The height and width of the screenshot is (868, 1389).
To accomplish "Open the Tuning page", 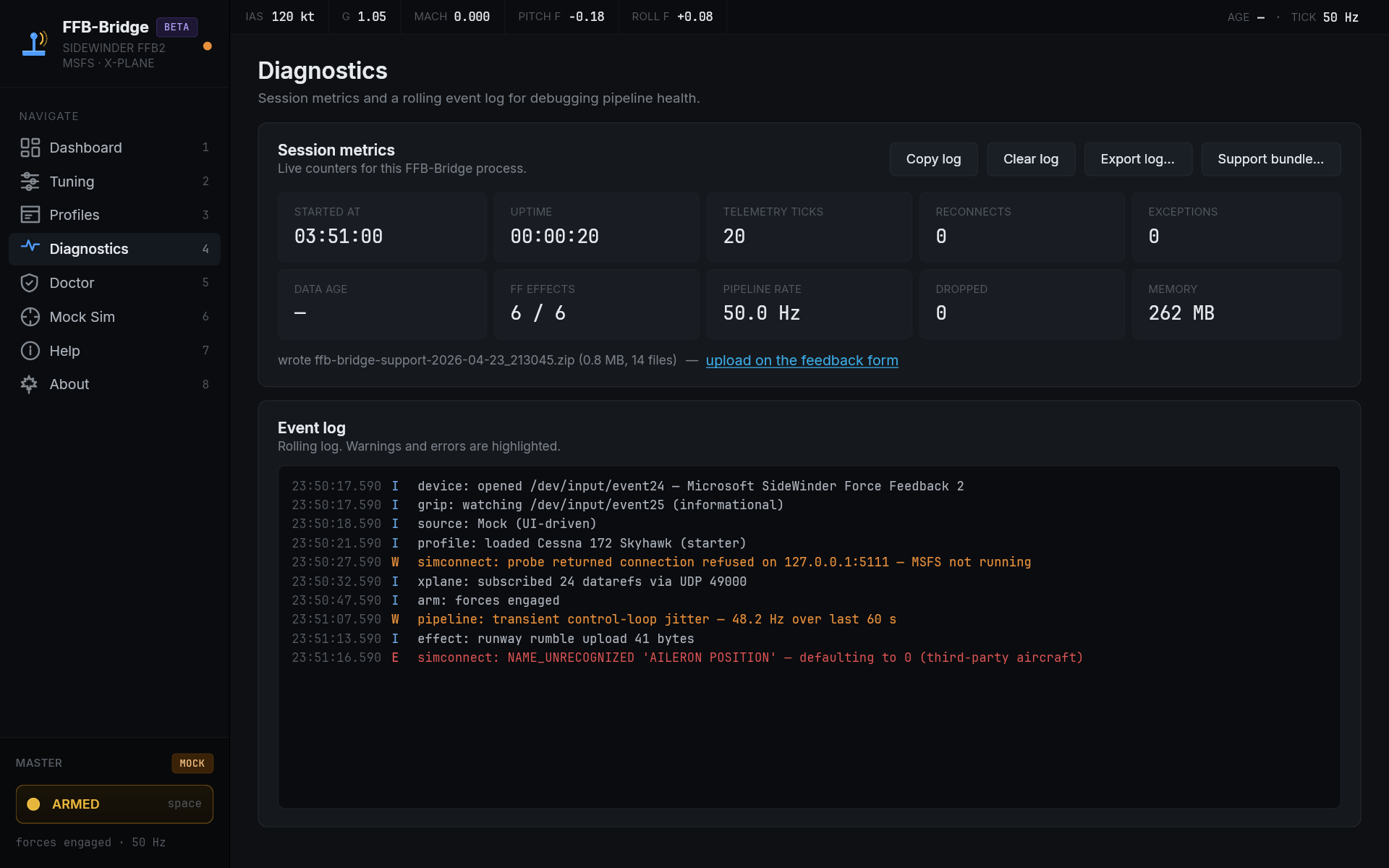I will pos(72,182).
